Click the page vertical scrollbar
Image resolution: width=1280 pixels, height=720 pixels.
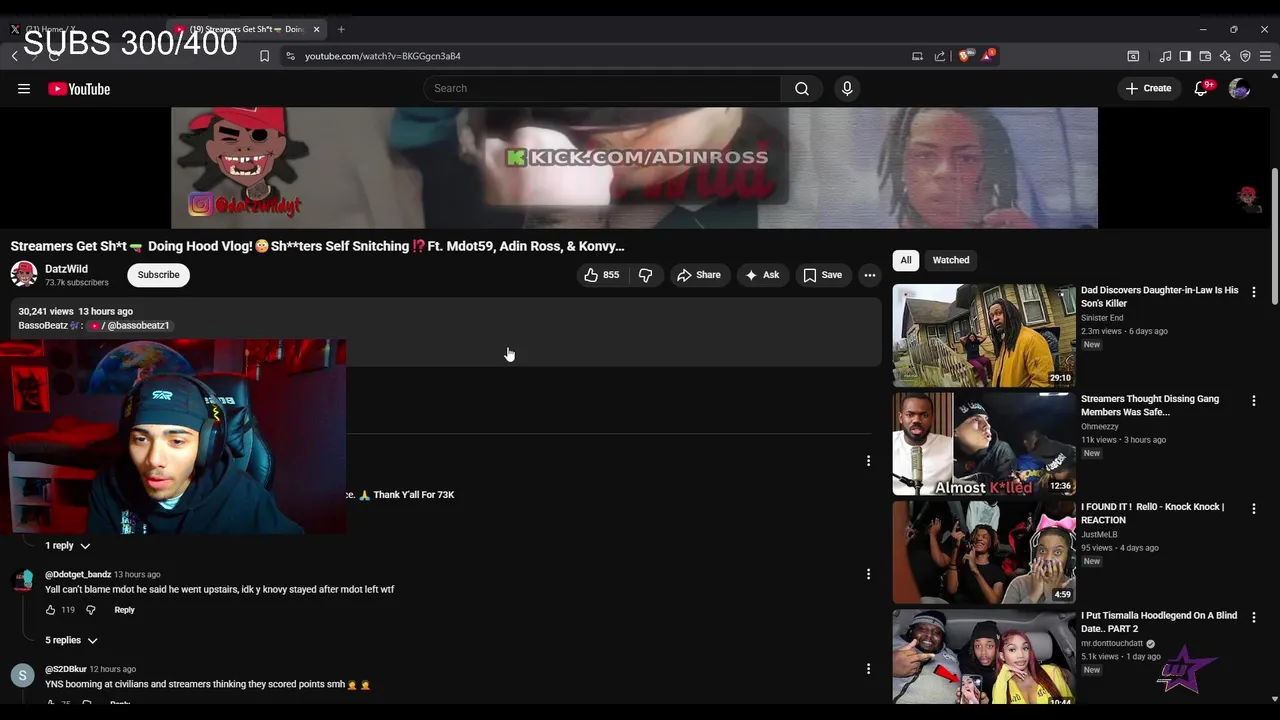(1274, 238)
